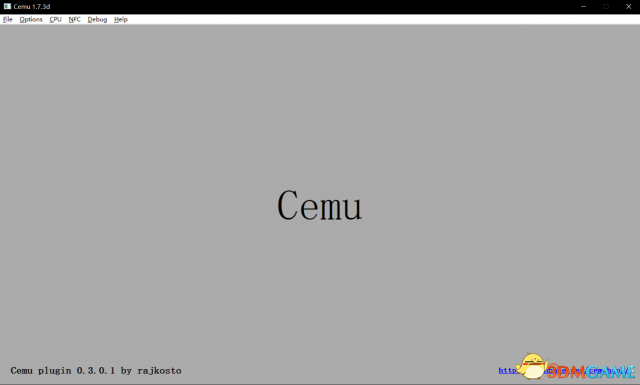Follow the blue http link at bottom right

[x=507, y=370]
